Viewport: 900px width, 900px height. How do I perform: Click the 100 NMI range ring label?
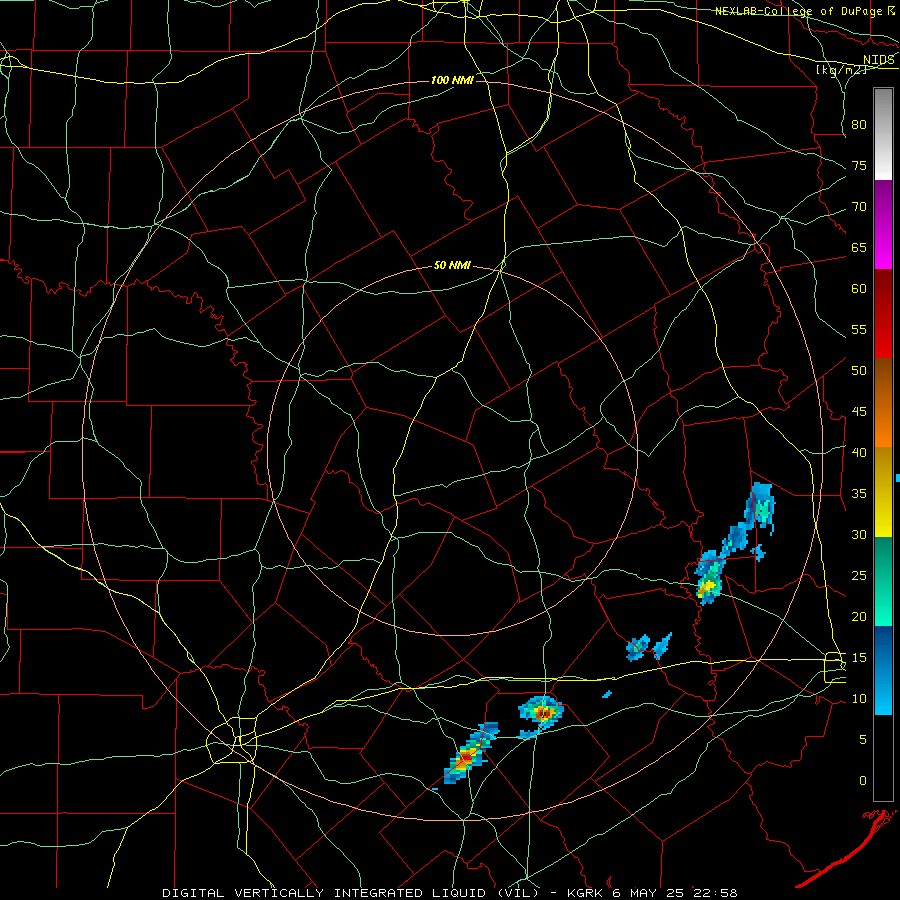coord(452,80)
